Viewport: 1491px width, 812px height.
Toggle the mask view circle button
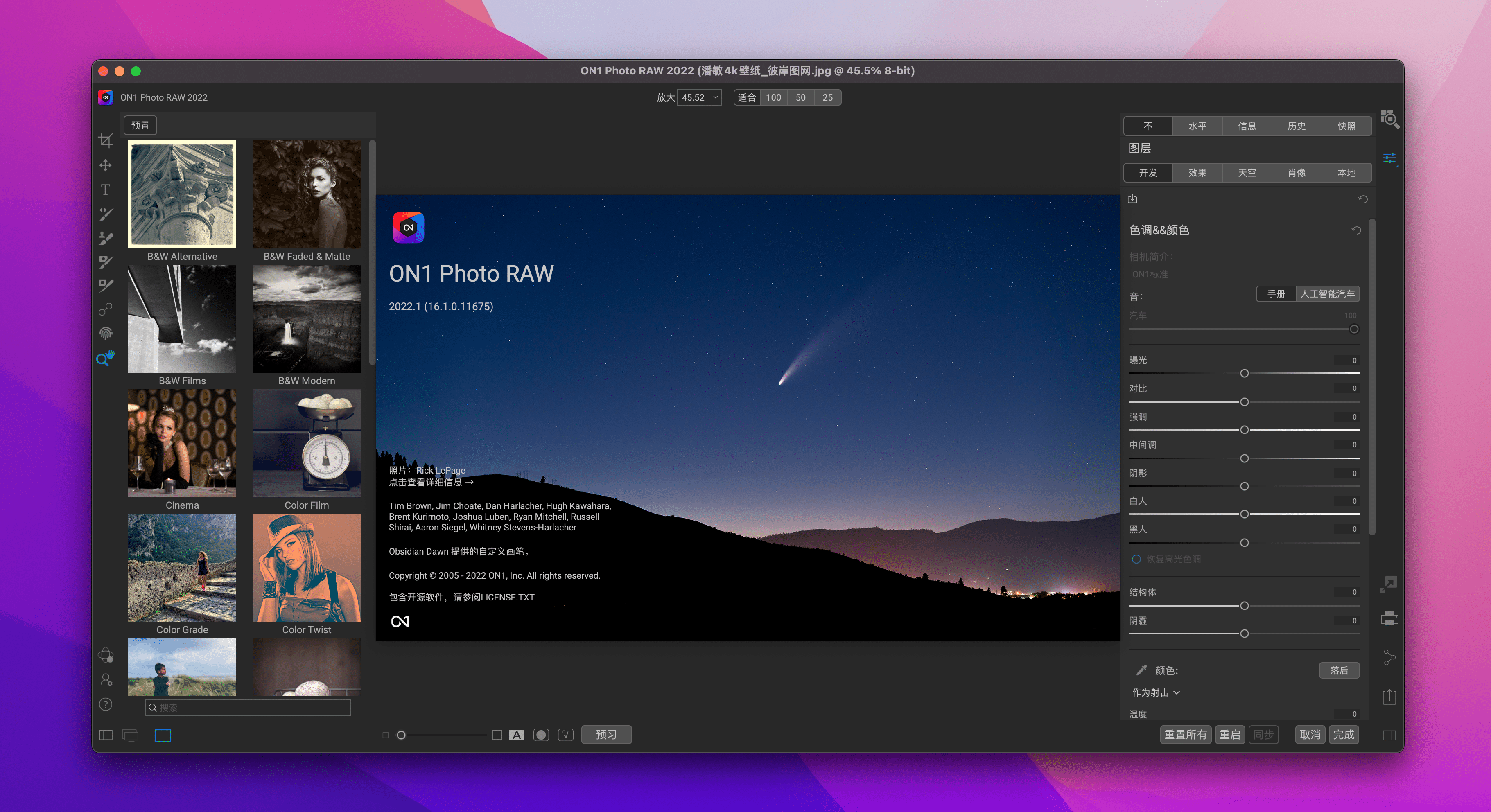(x=541, y=735)
